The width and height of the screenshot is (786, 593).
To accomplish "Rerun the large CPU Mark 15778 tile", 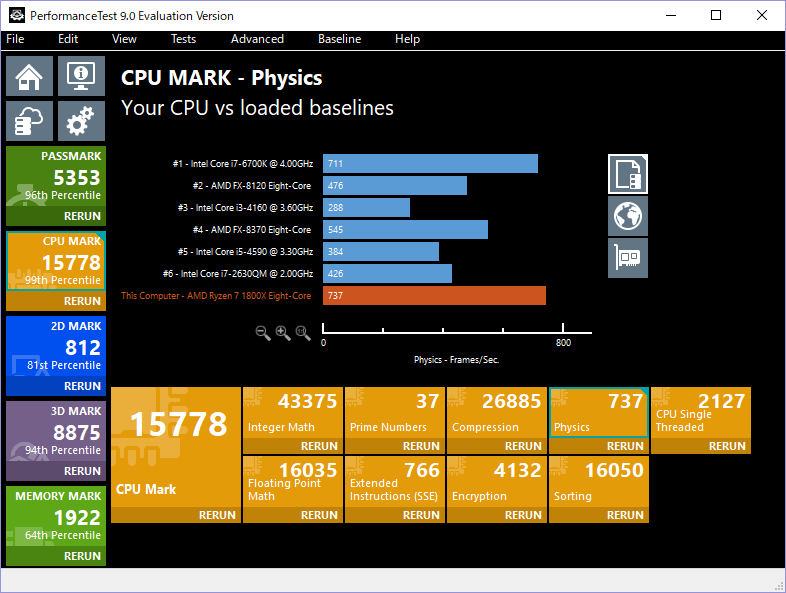I will [x=217, y=515].
